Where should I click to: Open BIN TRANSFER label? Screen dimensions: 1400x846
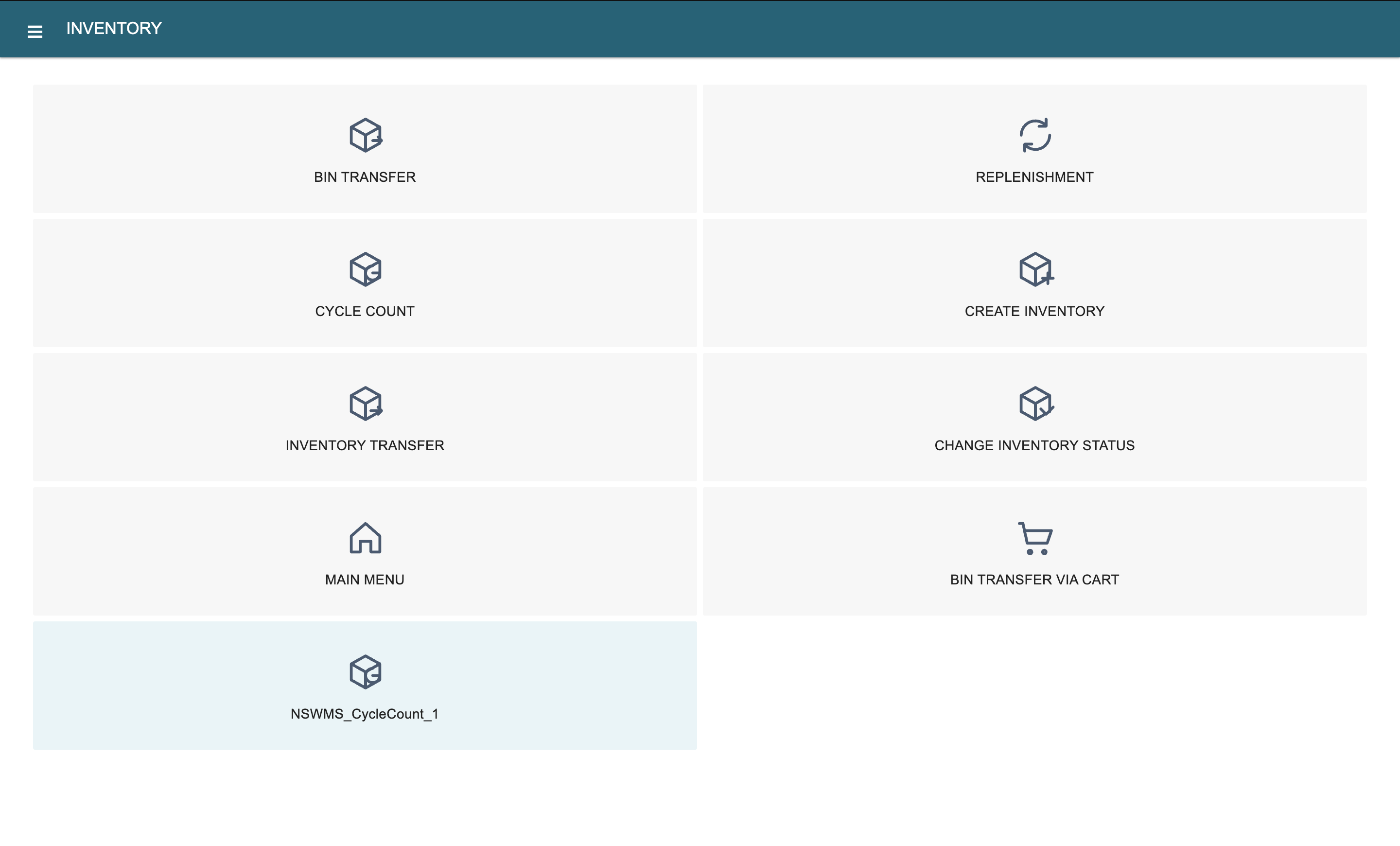pyautogui.click(x=365, y=177)
